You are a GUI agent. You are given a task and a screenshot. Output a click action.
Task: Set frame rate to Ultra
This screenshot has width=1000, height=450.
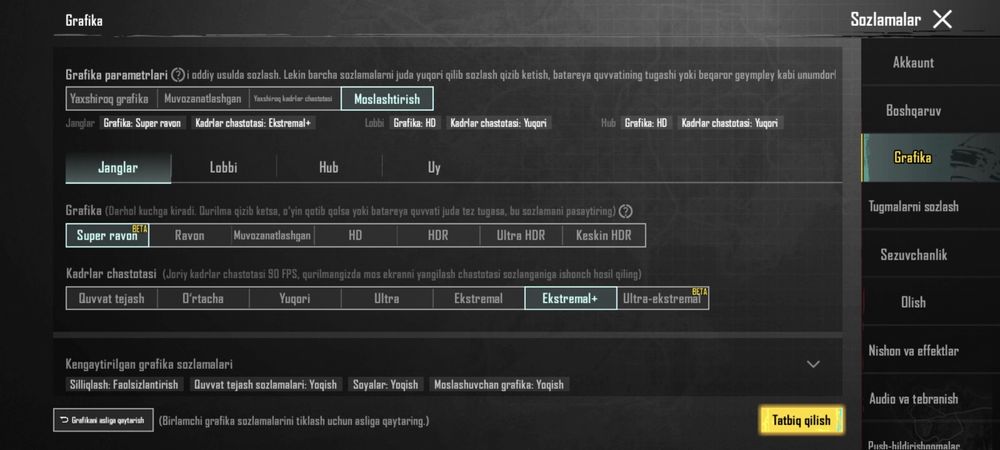[386, 298]
